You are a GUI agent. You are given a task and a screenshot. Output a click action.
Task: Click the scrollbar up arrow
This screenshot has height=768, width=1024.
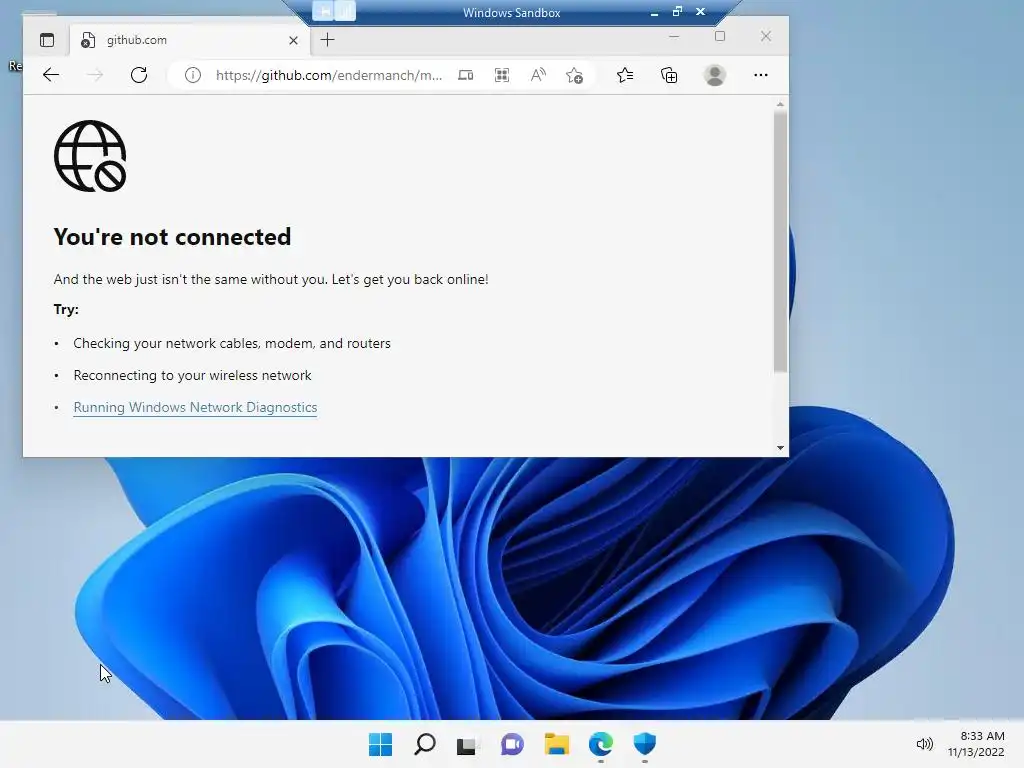(780, 104)
